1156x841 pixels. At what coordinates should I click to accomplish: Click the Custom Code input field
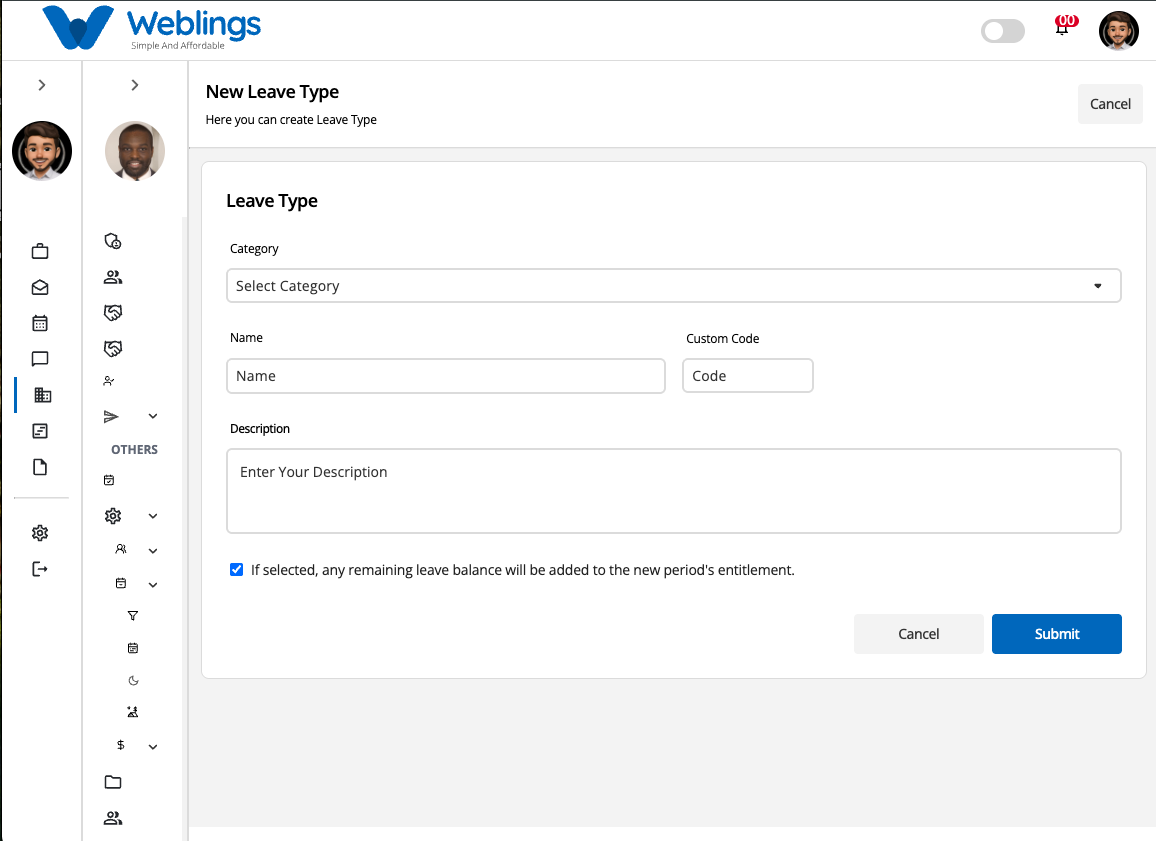tap(748, 376)
